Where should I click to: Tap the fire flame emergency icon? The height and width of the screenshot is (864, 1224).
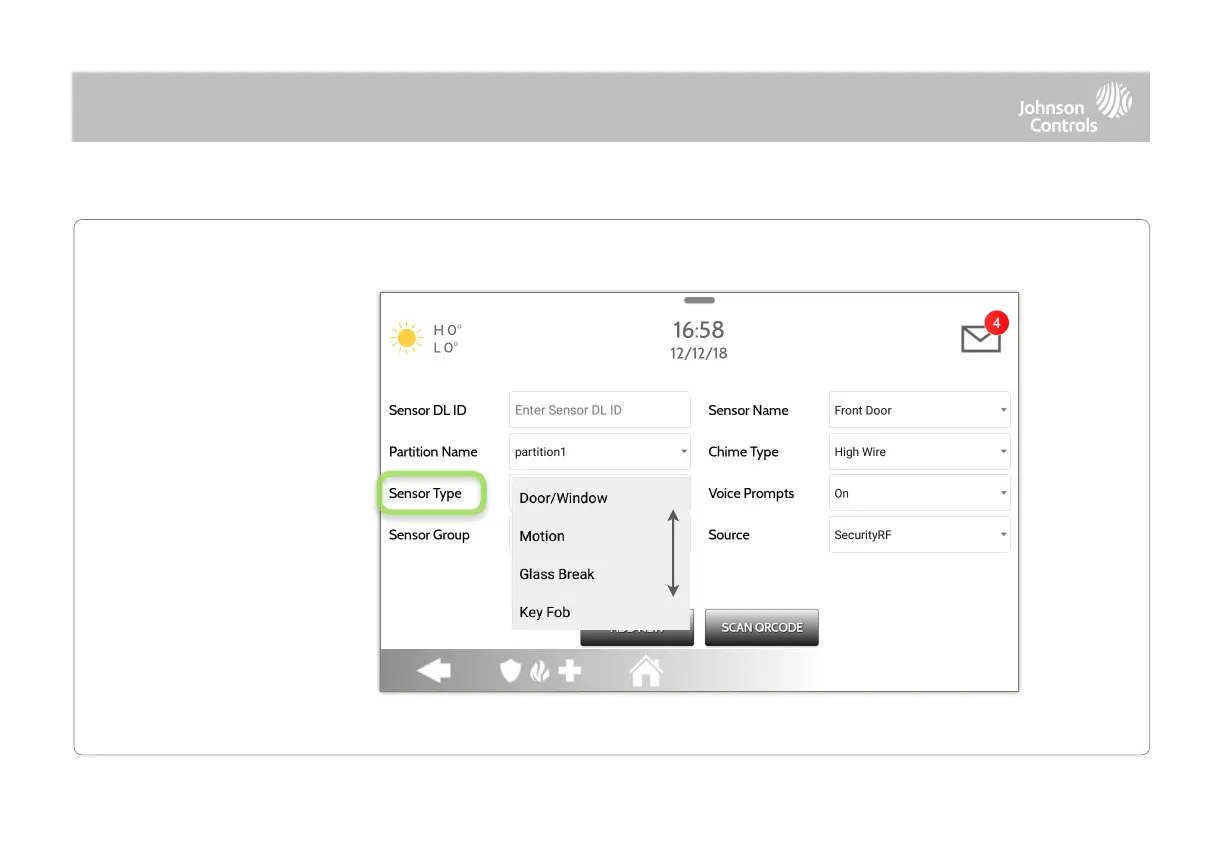(539, 671)
